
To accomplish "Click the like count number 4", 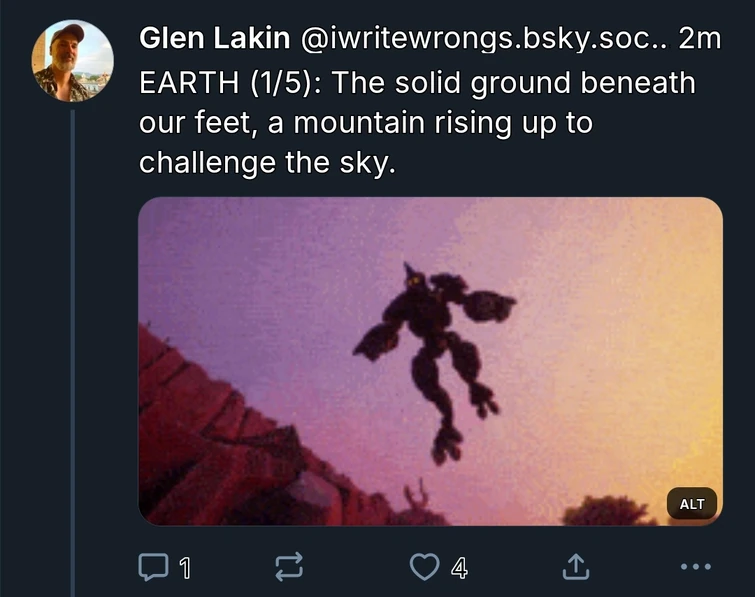I will (x=458, y=569).
